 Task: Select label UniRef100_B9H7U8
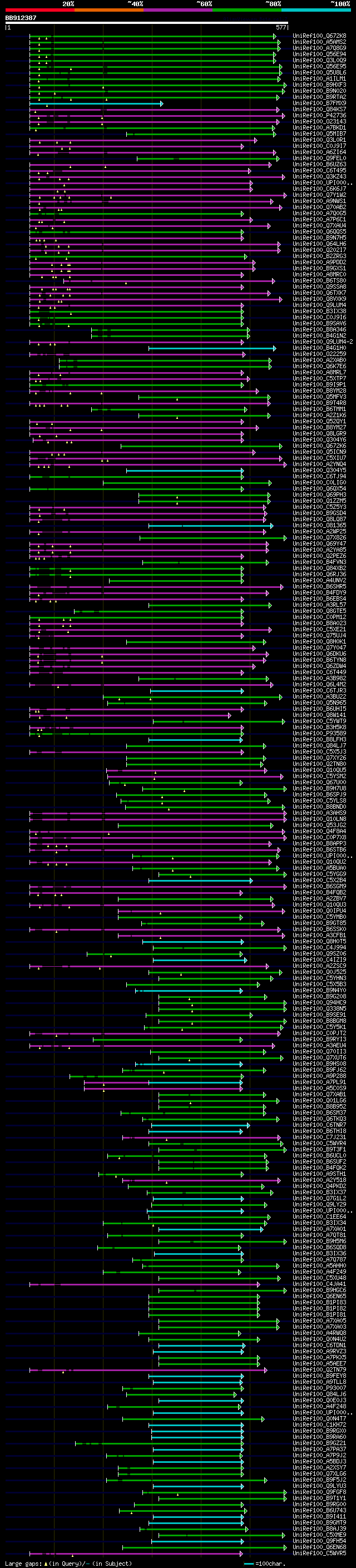(319, 788)
